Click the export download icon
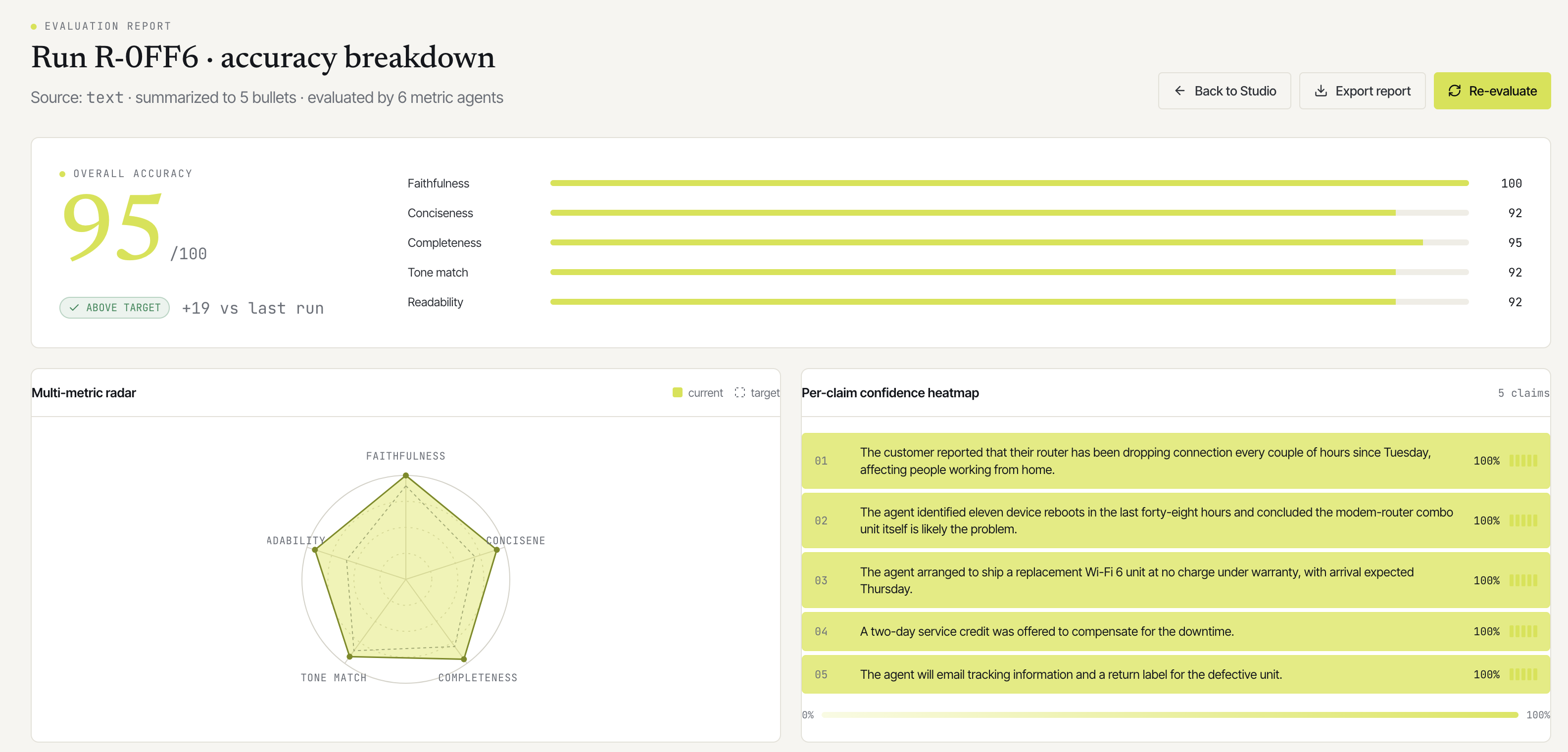The height and width of the screenshot is (752, 1568). point(1321,91)
